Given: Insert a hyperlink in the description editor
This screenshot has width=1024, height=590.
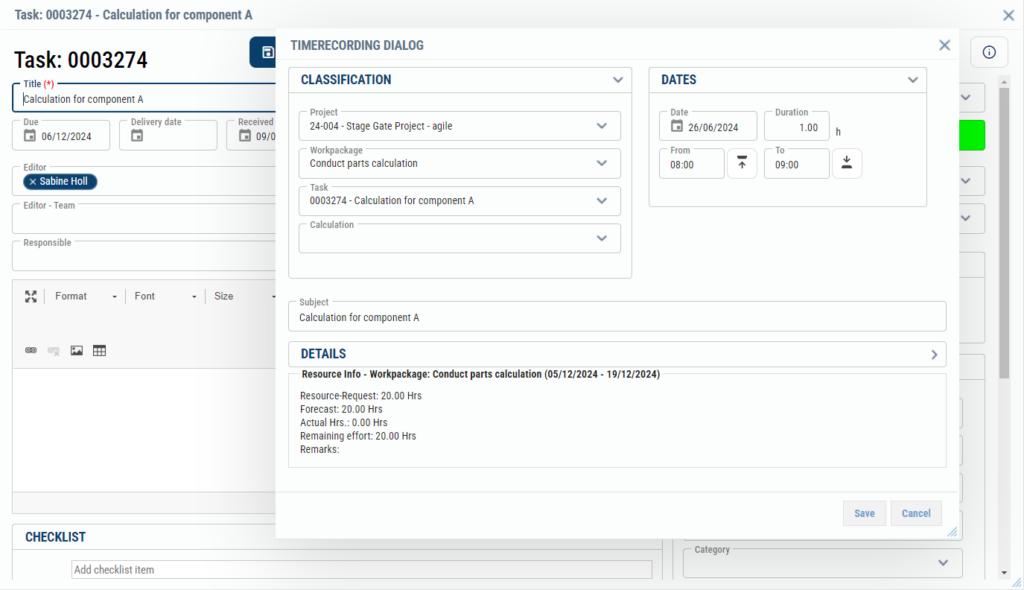Looking at the screenshot, I should point(30,348).
